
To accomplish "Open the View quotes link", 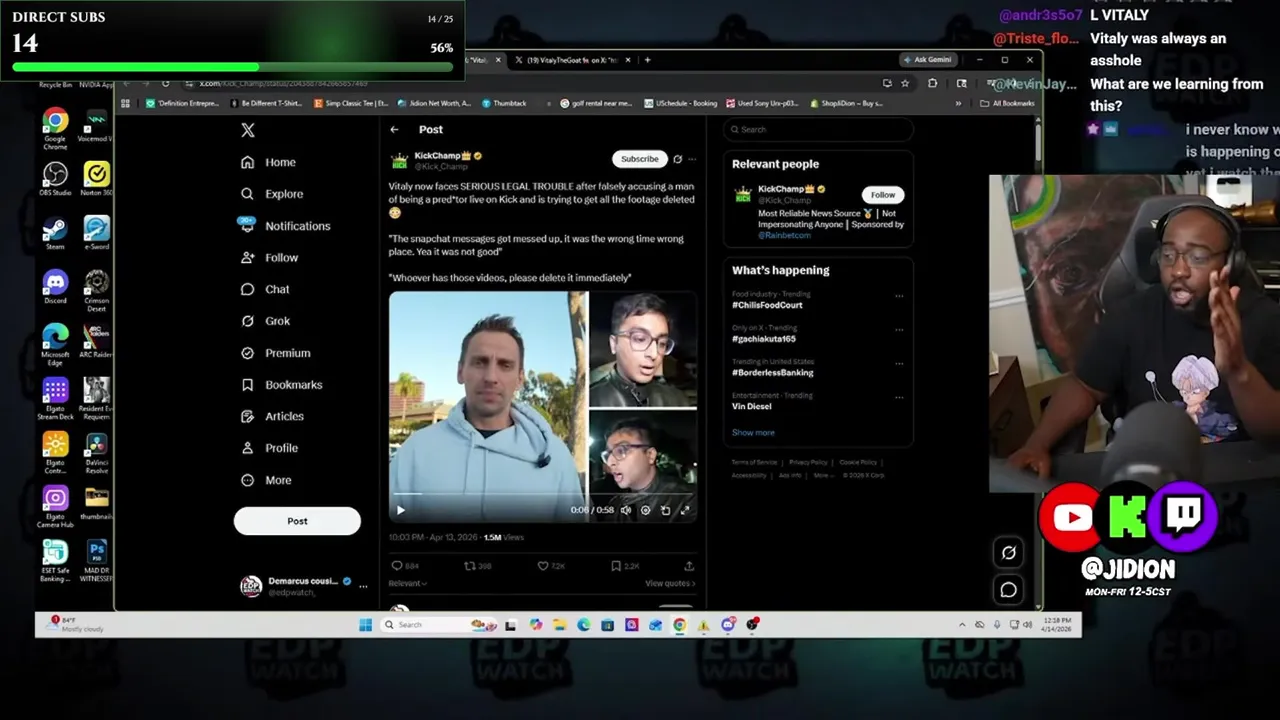I will [670, 583].
